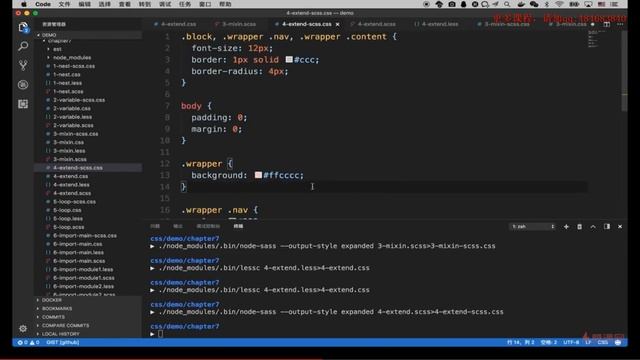Click the GIST [github] status bar item
Image resolution: width=640 pixels, height=360 pixels.
63,342
